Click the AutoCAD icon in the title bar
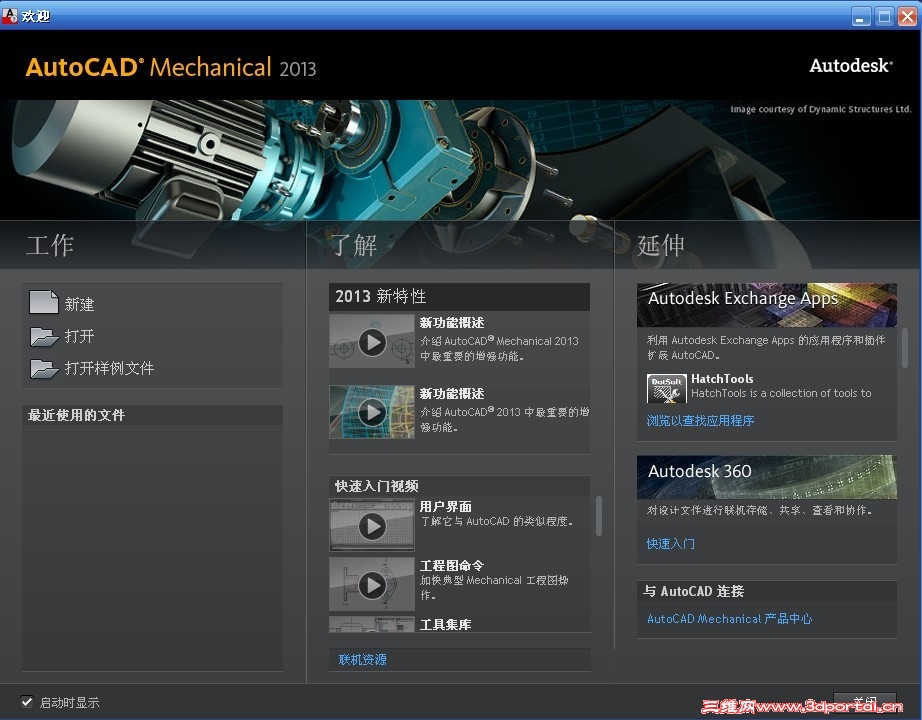This screenshot has height=720, width=922. coord(10,15)
